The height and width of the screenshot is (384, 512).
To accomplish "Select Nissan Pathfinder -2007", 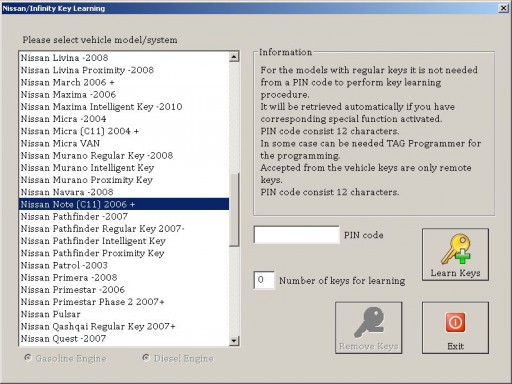I will [124, 216].
